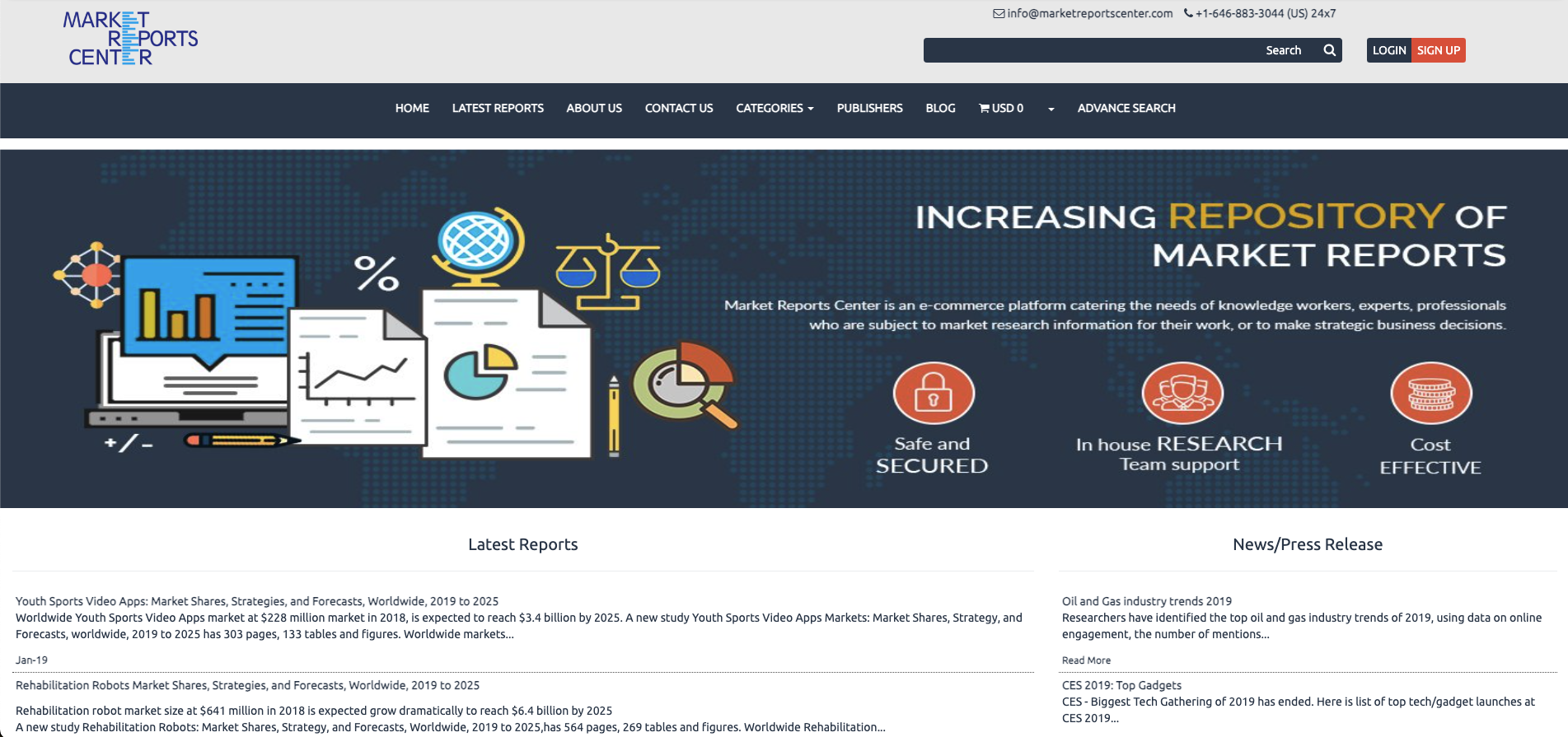Click the In house Research team icon

1182,393
